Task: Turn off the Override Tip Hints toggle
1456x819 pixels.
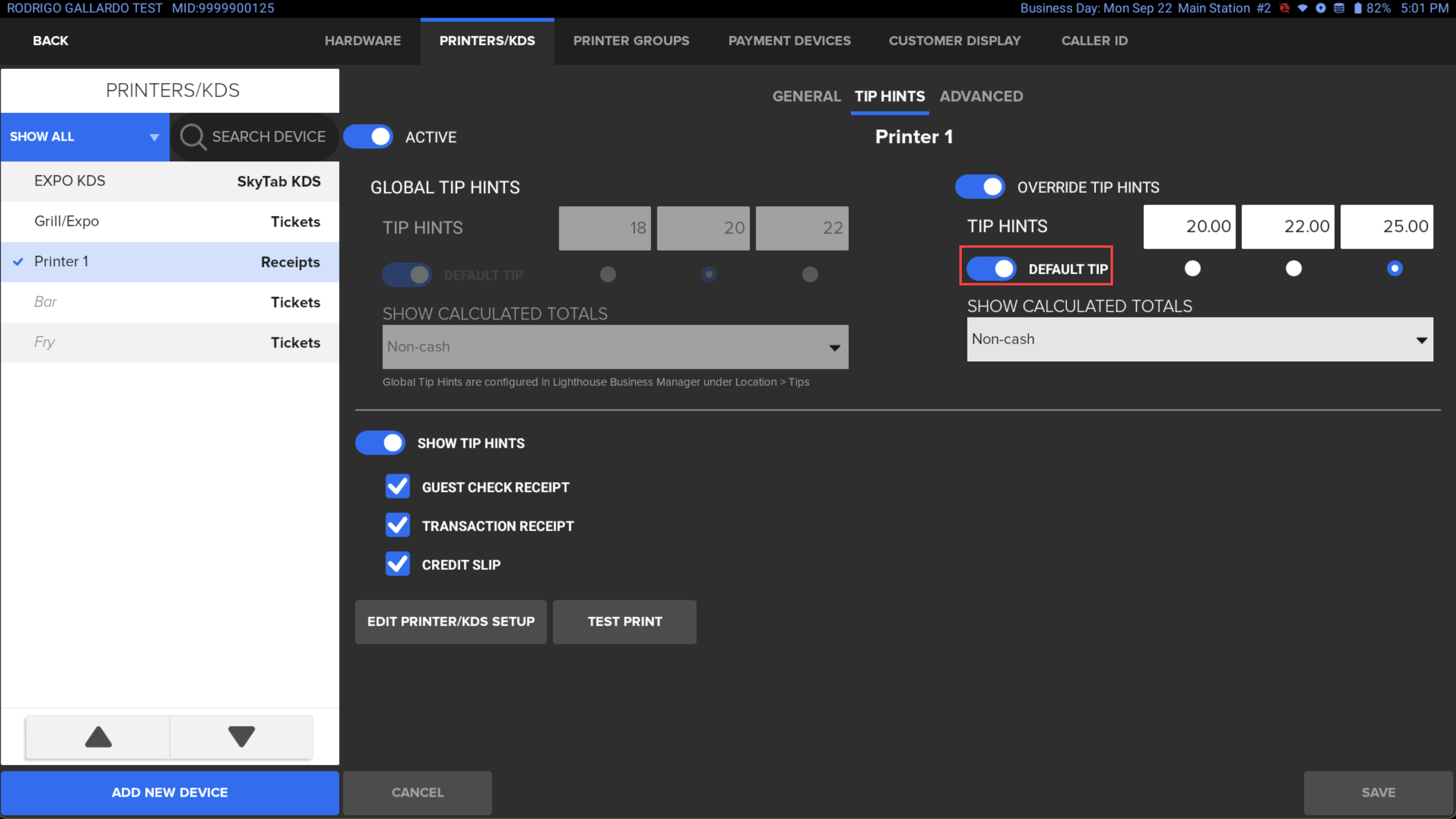Action: 980,187
